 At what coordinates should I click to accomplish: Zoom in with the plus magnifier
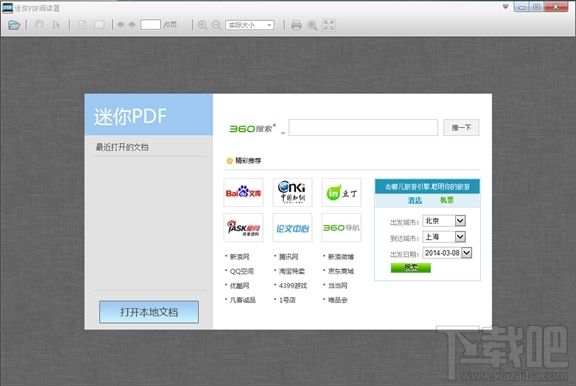[x=202, y=25]
